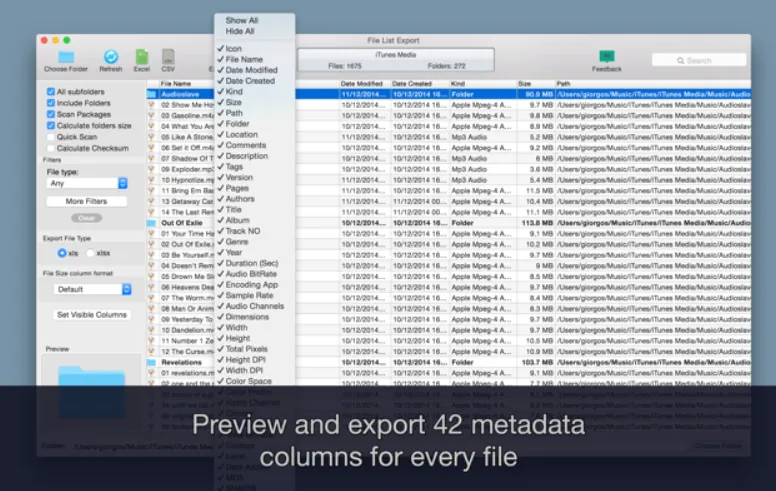The image size is (776, 491).
Task: Click the large folder preview thumbnail
Action: 92,391
